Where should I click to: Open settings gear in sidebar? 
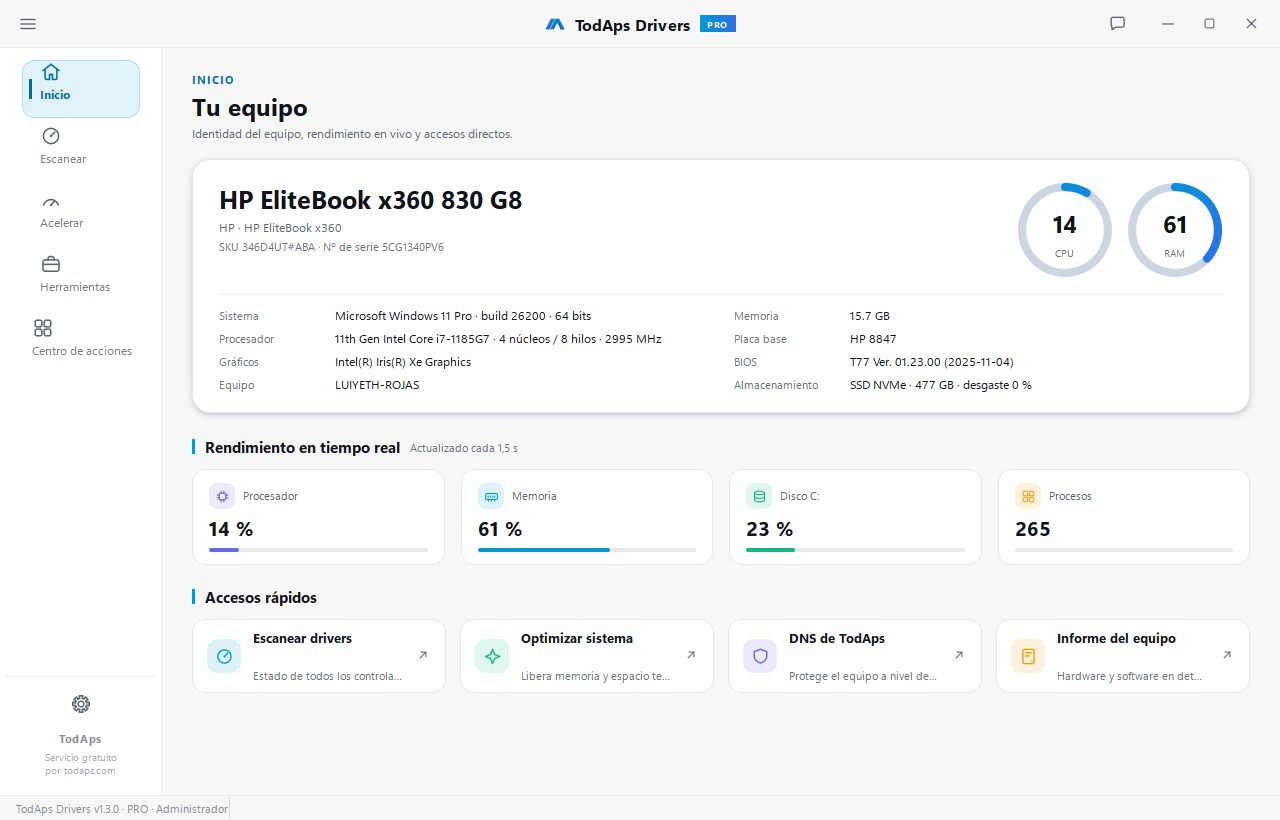[x=81, y=704]
